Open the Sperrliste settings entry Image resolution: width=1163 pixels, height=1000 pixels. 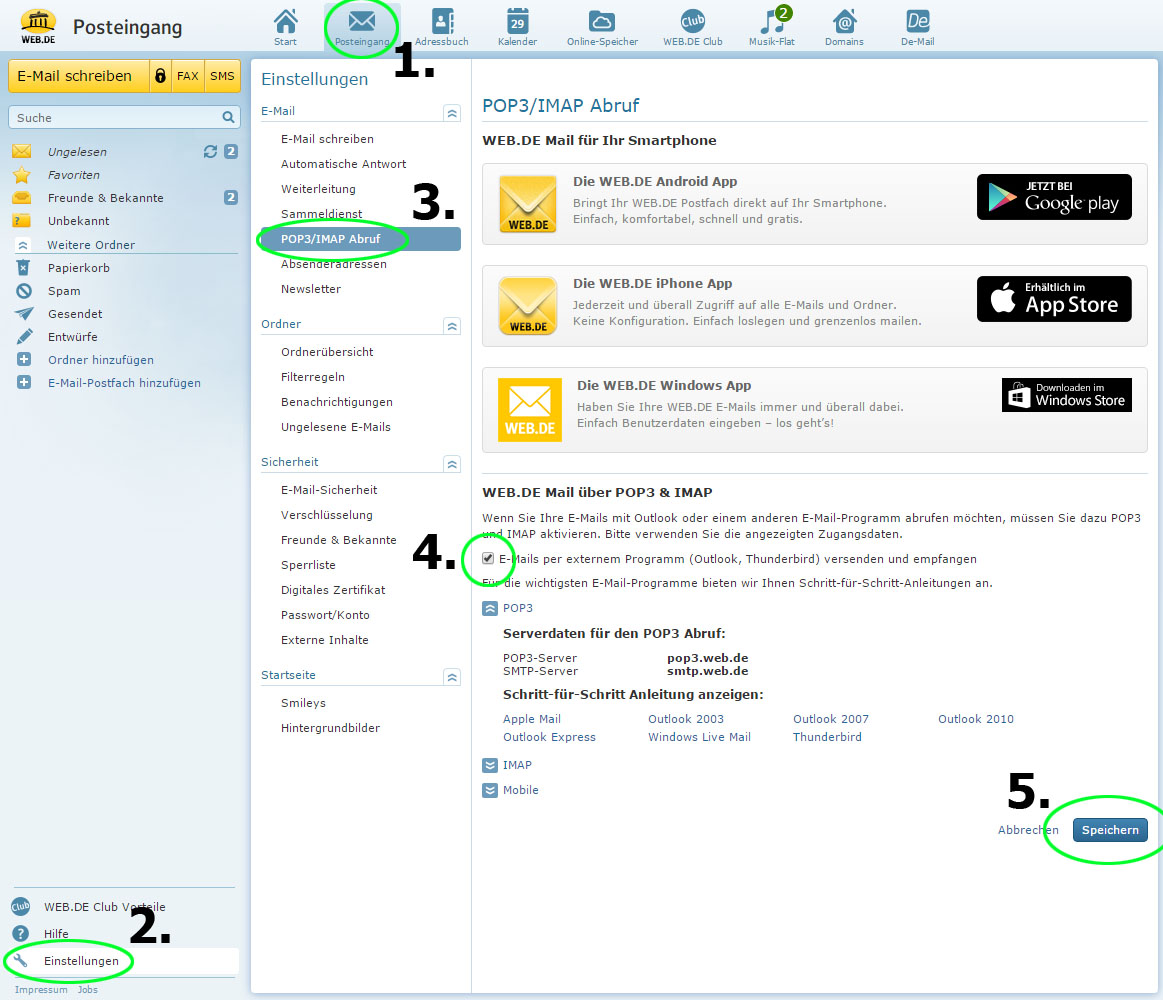coord(308,565)
